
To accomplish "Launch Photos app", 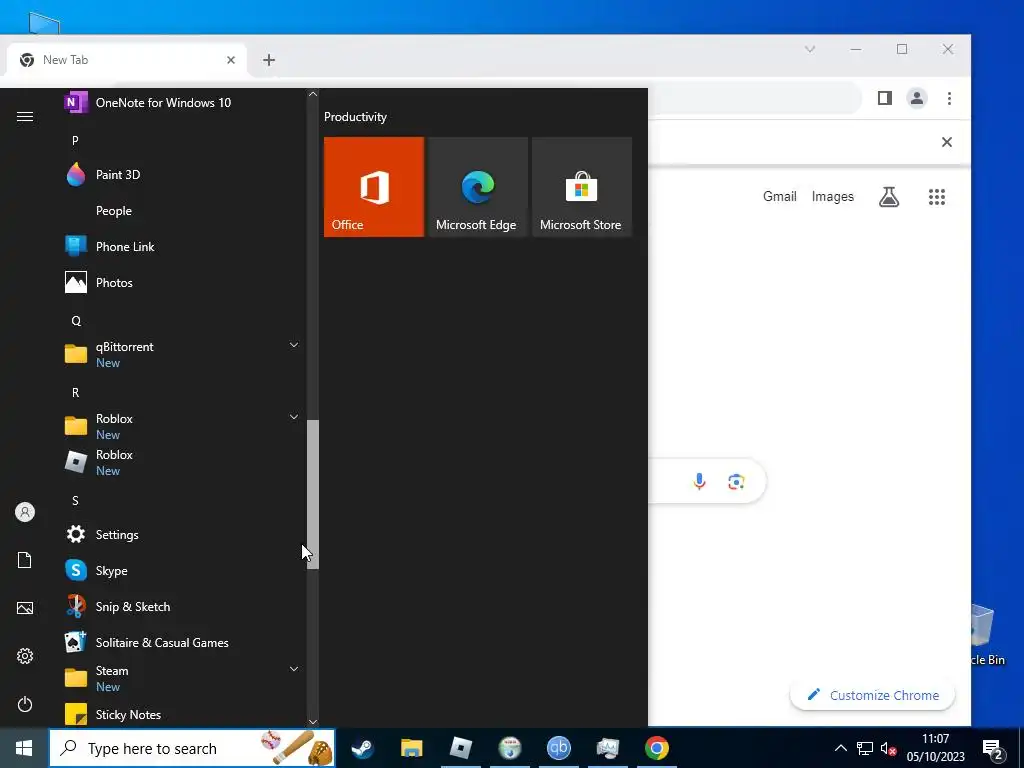I will (x=180, y=283).
